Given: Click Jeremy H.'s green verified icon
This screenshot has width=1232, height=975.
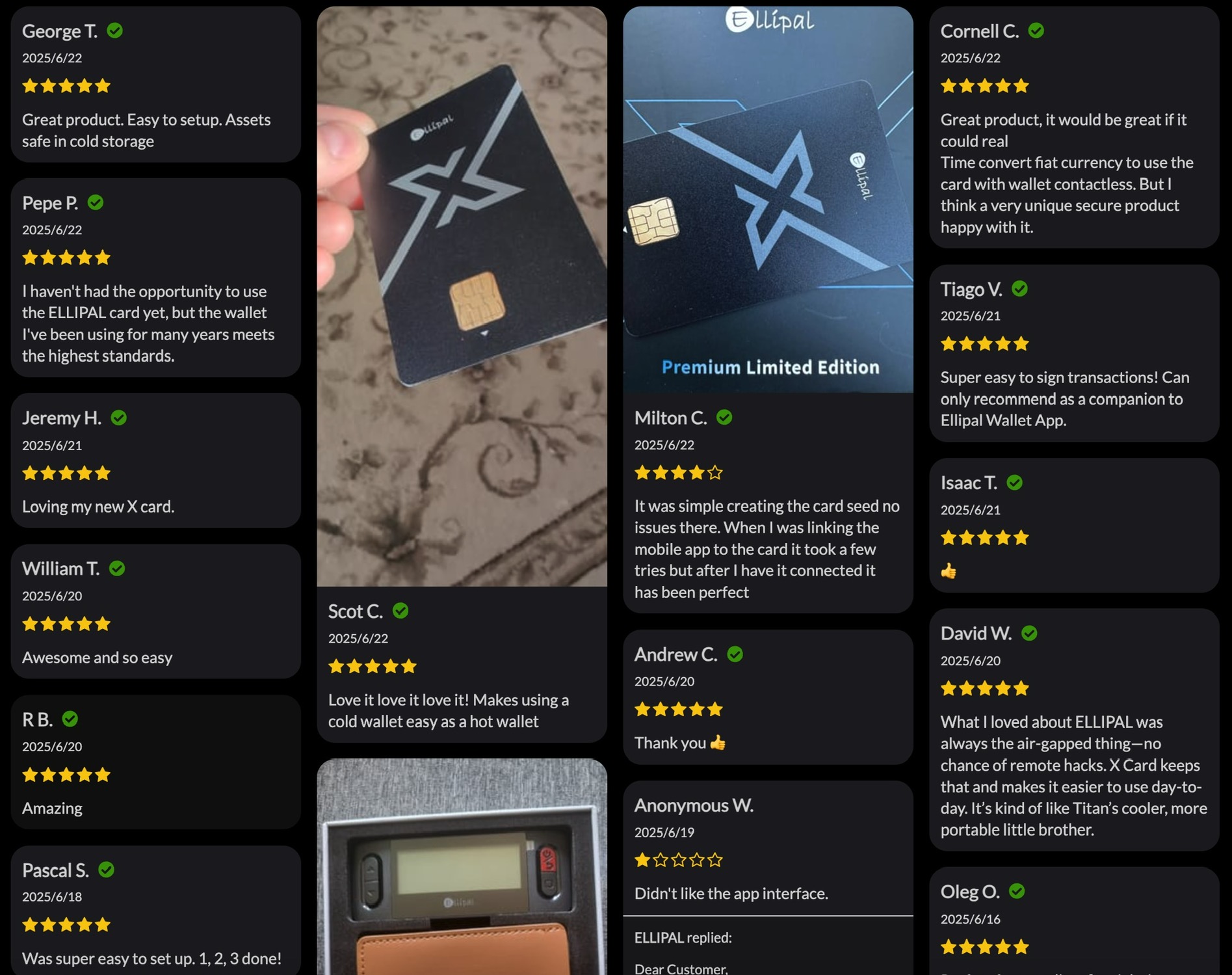Looking at the screenshot, I should click(x=119, y=418).
